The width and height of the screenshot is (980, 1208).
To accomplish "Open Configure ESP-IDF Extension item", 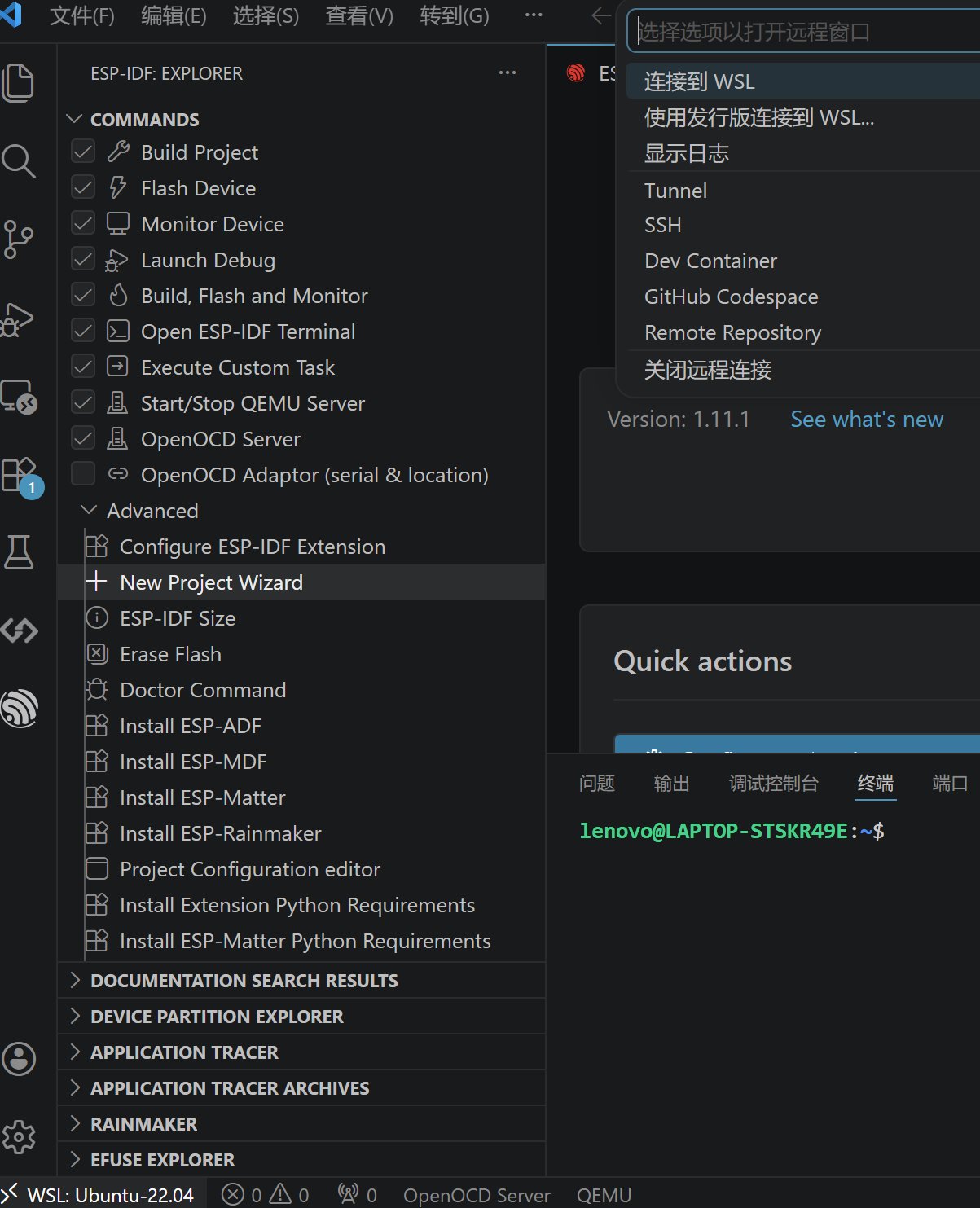I will click(x=301, y=547).
